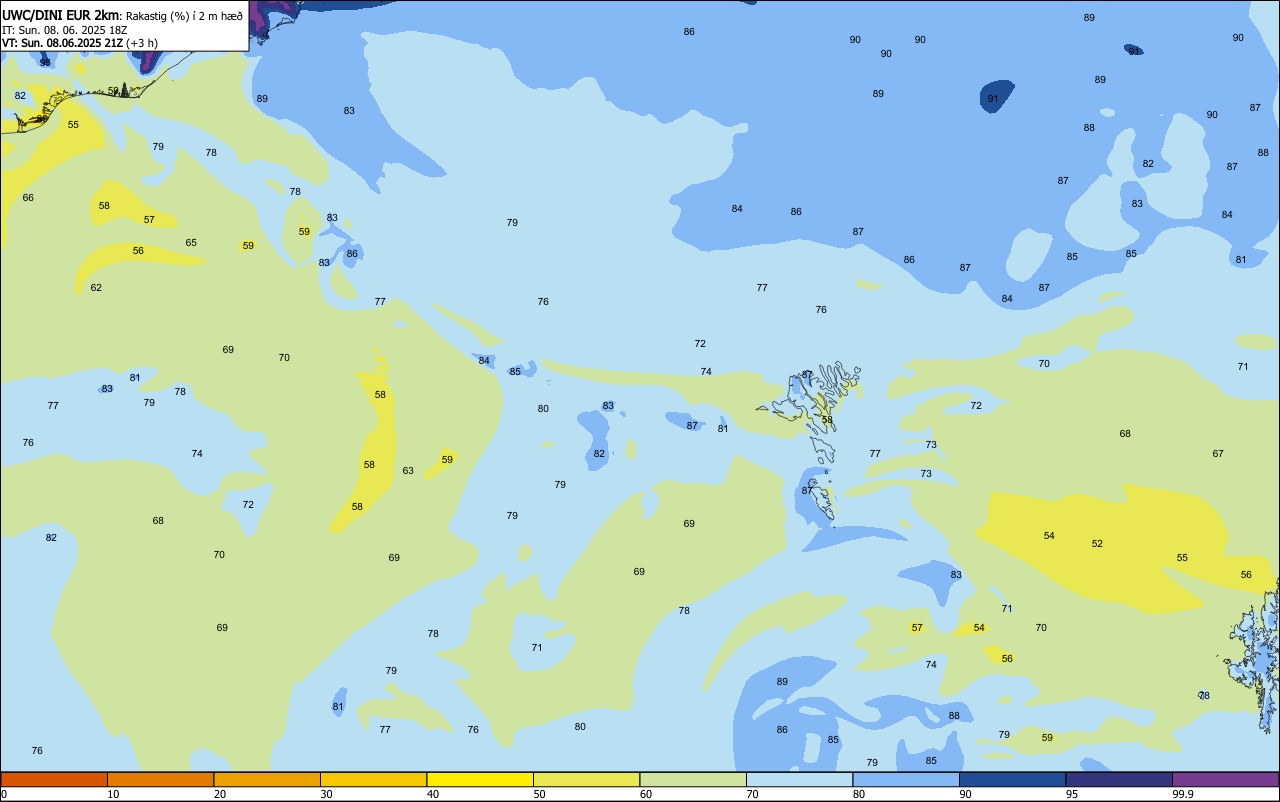
Task: Select the humidity value 63 on the map
Action: tap(408, 470)
